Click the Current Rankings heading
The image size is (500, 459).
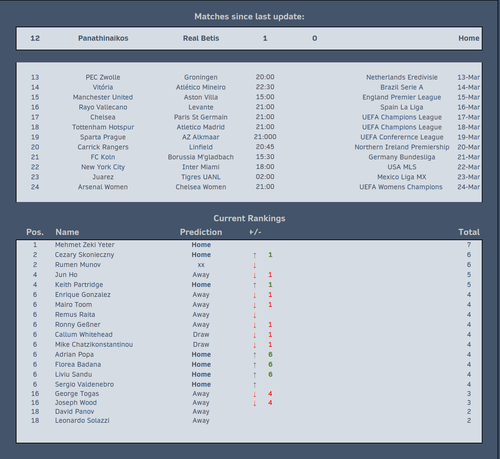coord(249,218)
